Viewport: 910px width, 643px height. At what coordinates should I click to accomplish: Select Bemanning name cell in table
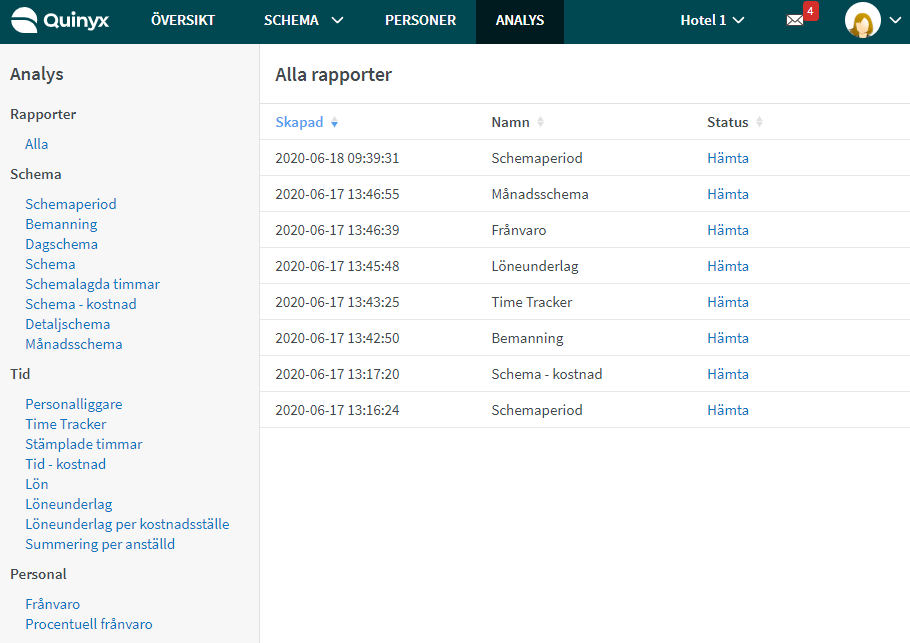coord(528,338)
